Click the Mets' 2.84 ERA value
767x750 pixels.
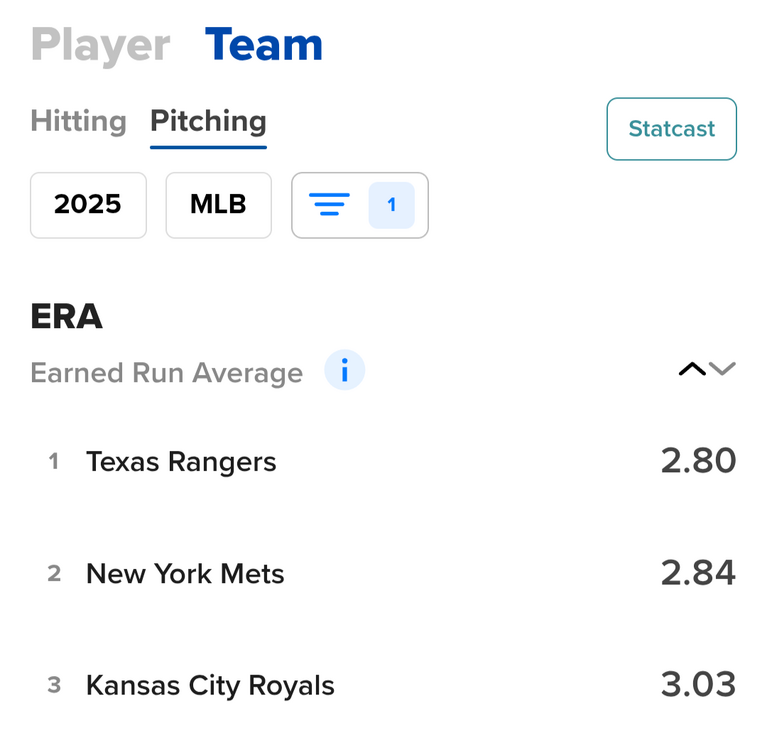698,573
